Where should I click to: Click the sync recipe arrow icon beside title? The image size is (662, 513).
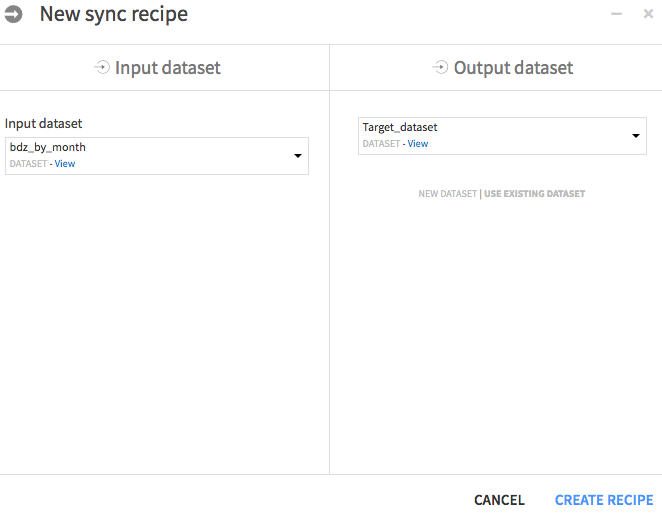click(x=14, y=15)
